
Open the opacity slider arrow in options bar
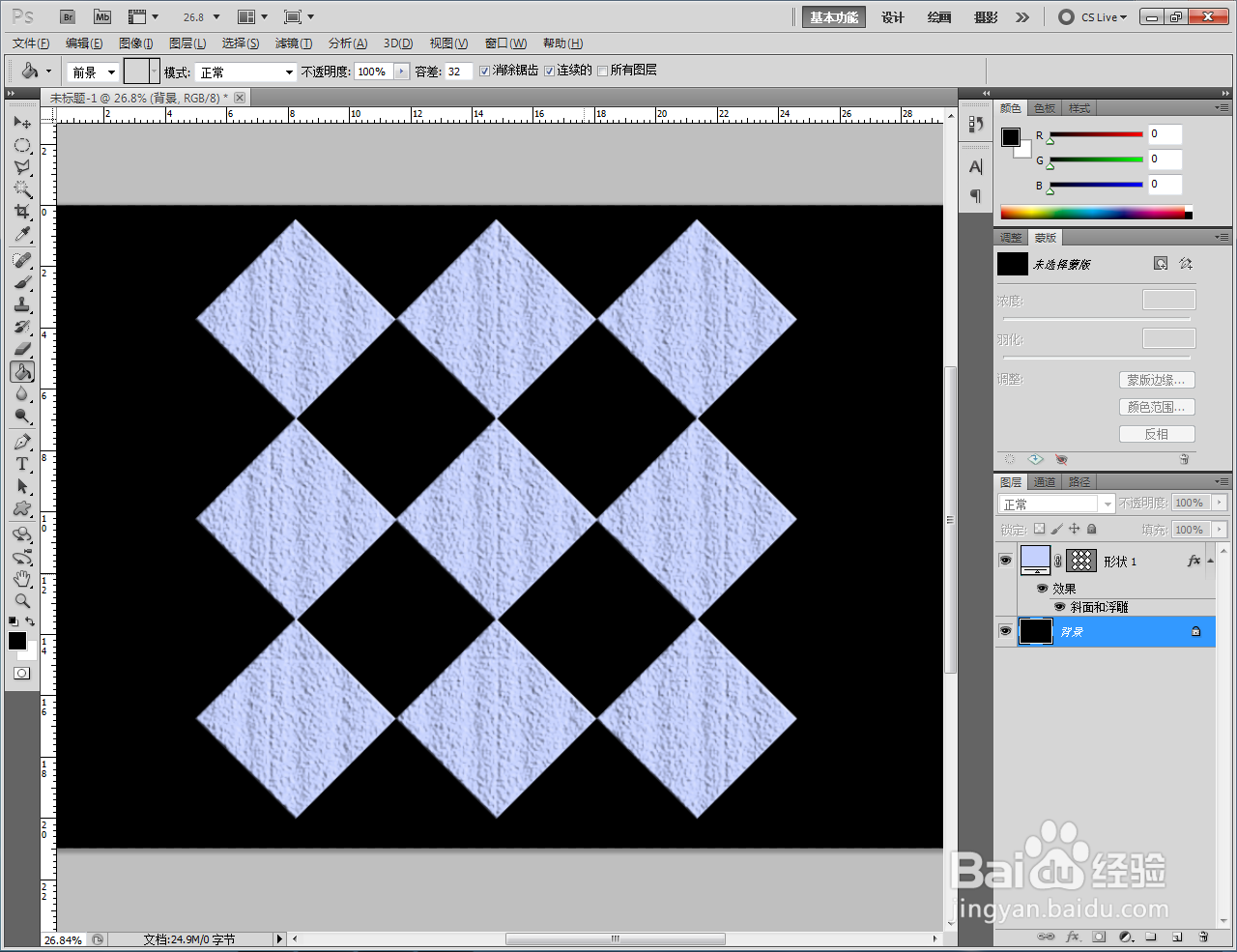pyautogui.click(x=402, y=72)
